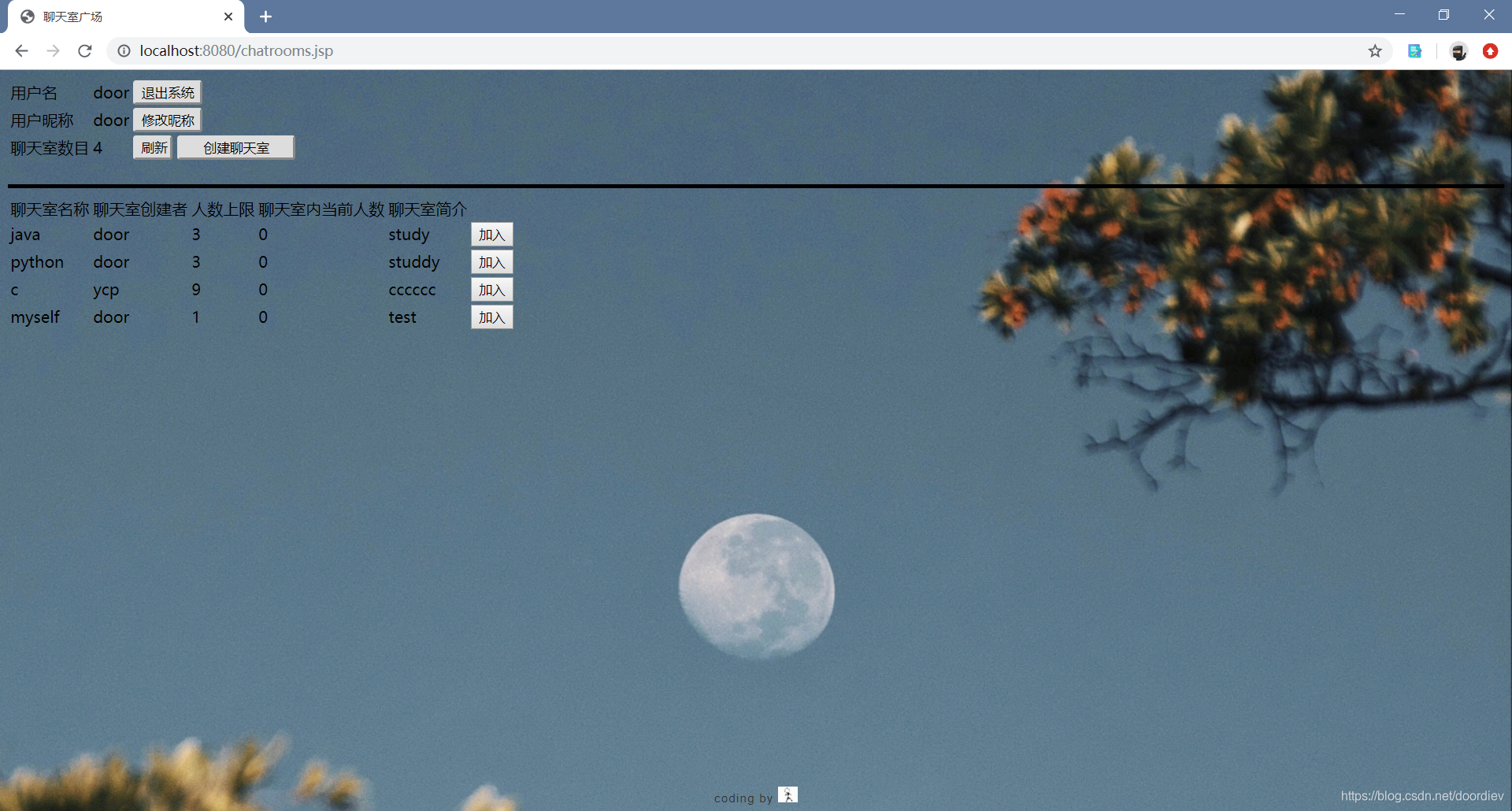Click the test description cell
The image size is (1512, 811).
(x=402, y=317)
